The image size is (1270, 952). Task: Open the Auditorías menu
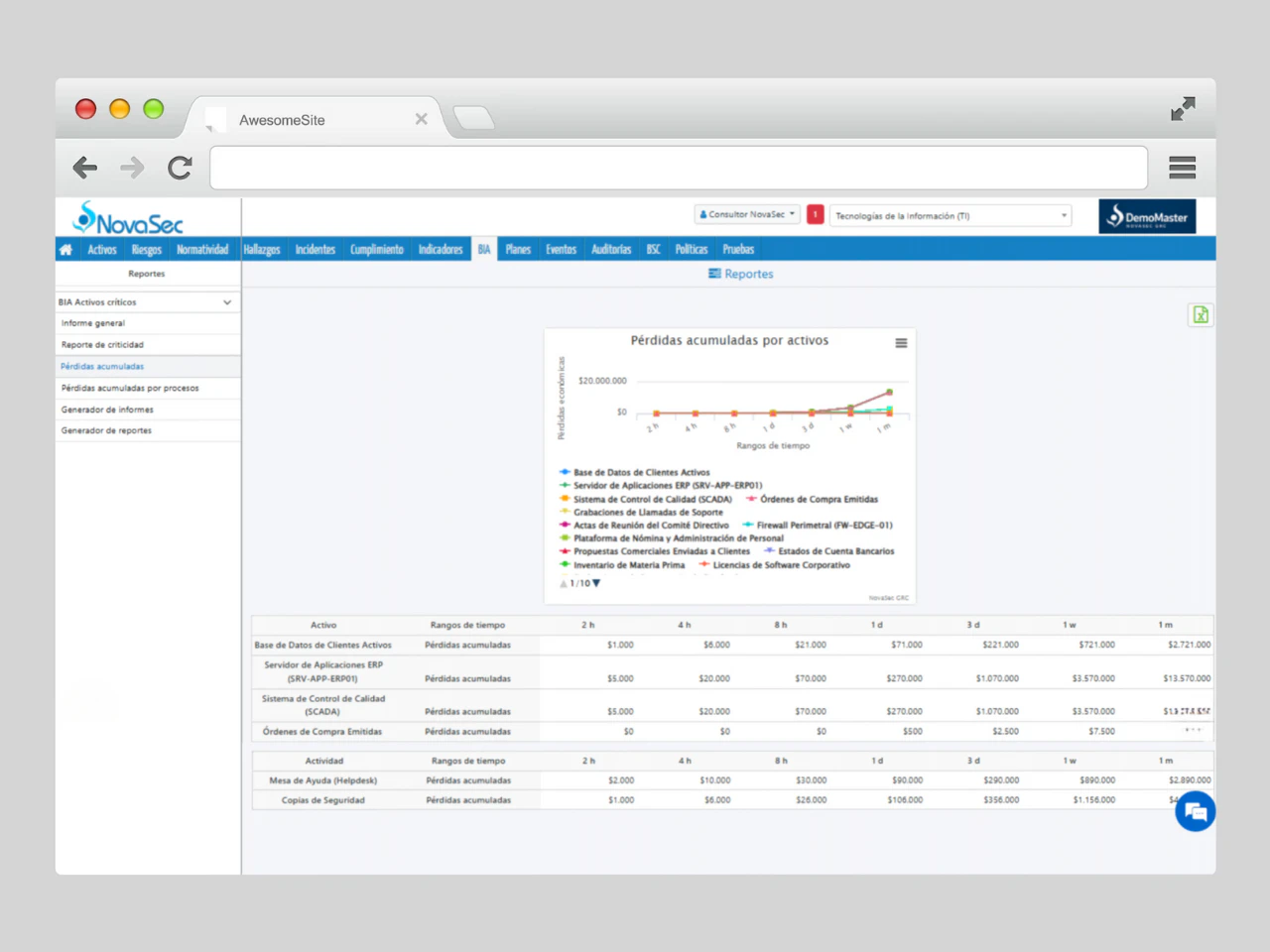tap(611, 249)
